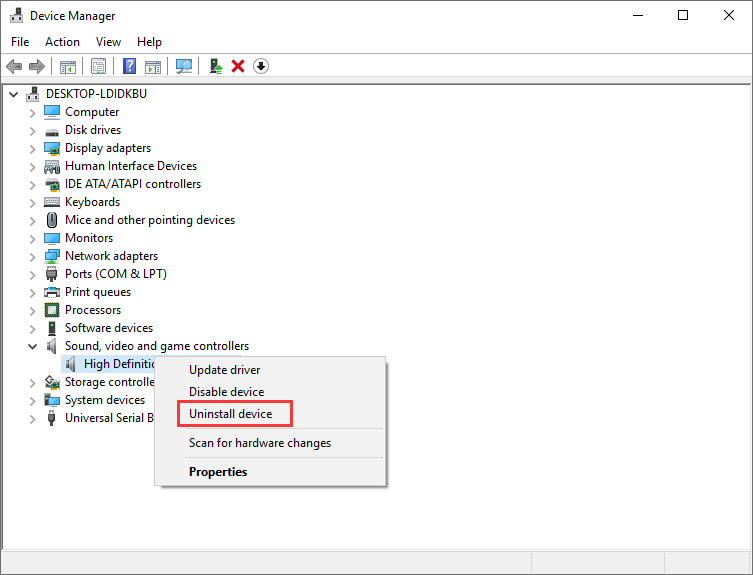Expand the Monitors category
753x575 pixels.
point(32,239)
